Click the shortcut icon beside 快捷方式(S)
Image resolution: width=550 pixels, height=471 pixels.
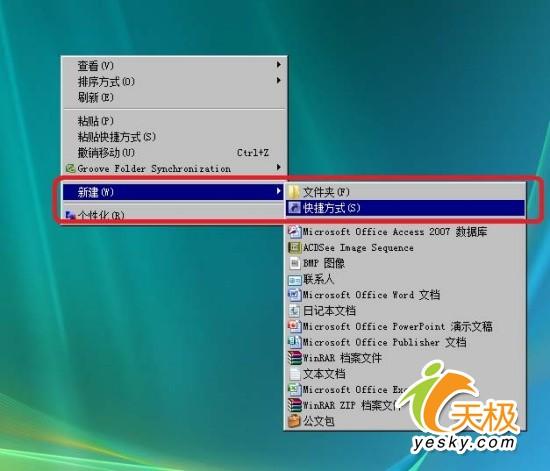[x=294, y=208]
